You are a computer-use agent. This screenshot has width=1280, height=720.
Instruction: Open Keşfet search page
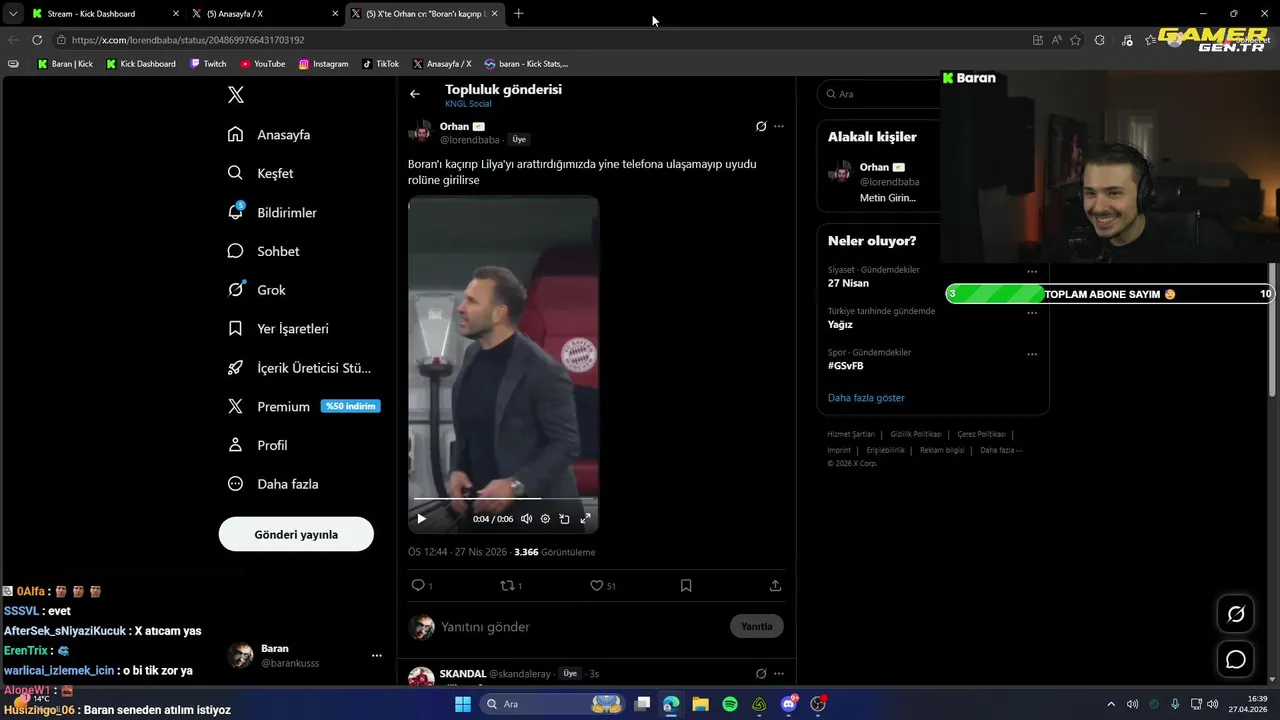click(260, 173)
